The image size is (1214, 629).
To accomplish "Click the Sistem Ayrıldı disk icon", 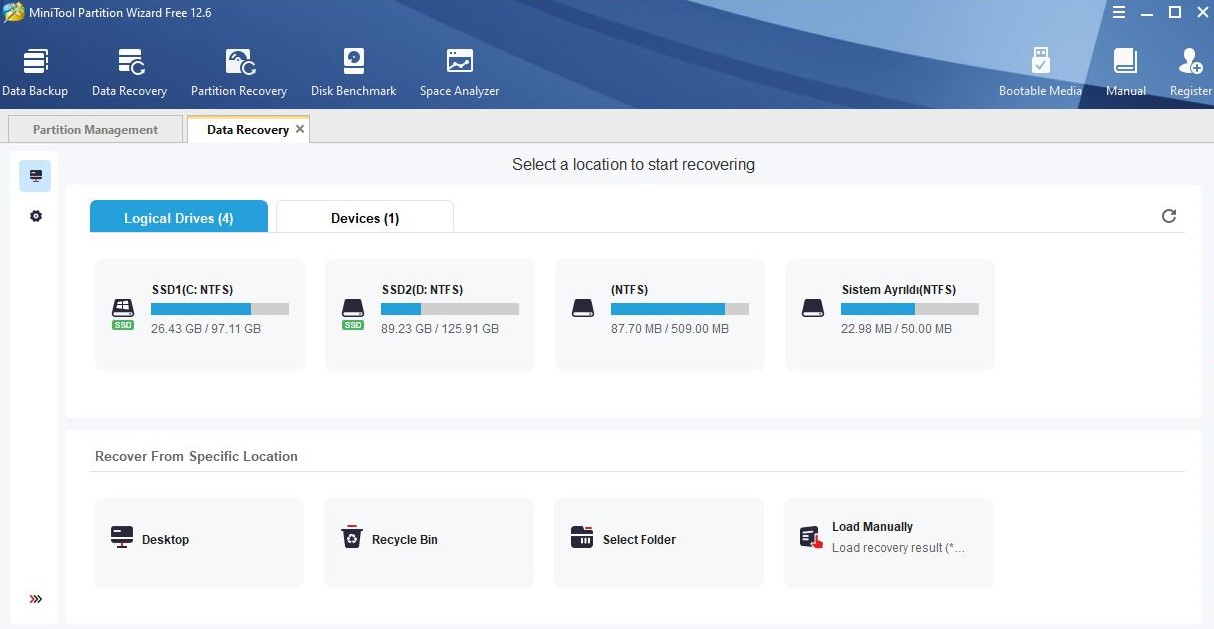I will pos(813,308).
